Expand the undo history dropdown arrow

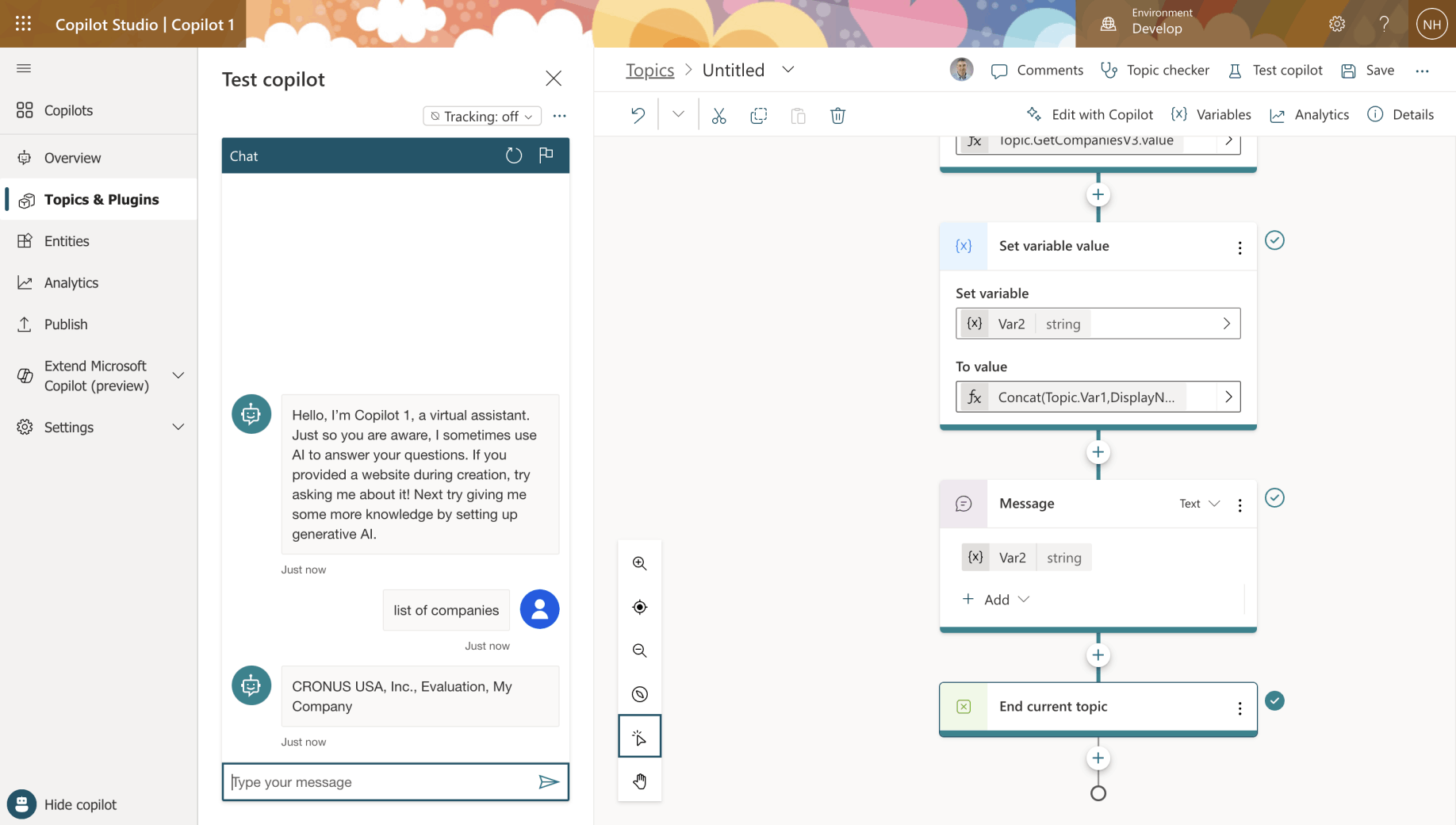(678, 114)
